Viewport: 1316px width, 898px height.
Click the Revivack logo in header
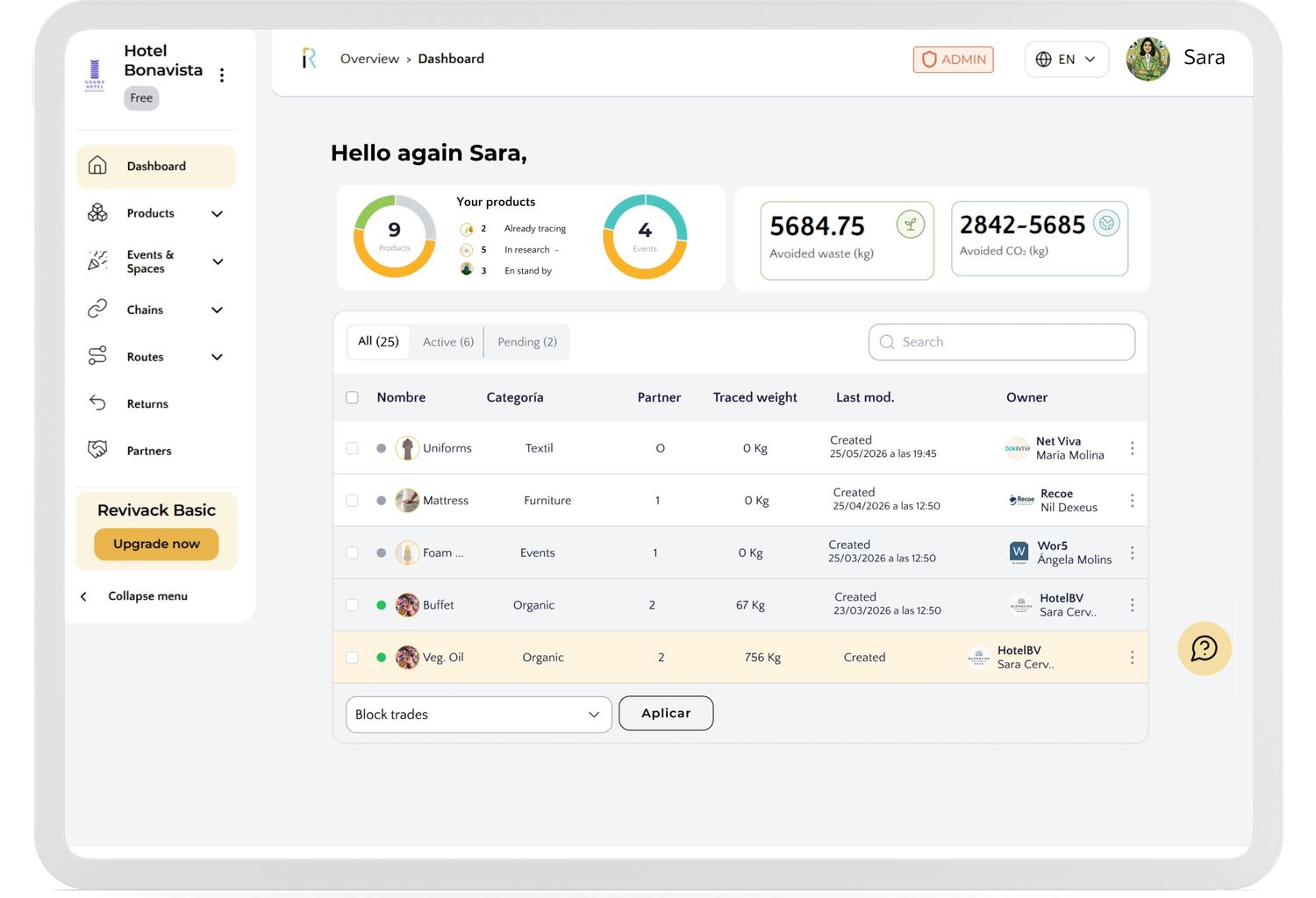pyautogui.click(x=309, y=59)
